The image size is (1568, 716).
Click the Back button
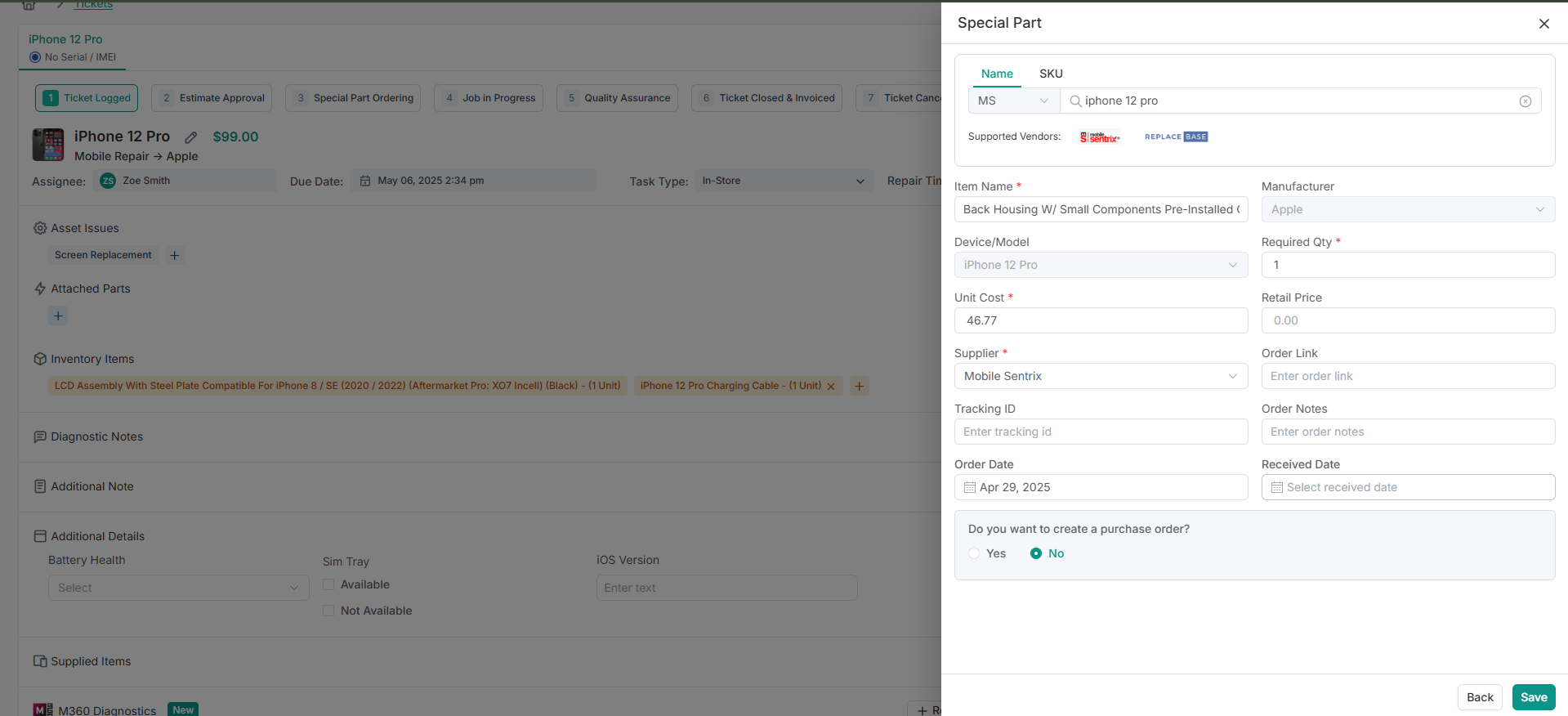click(x=1480, y=697)
